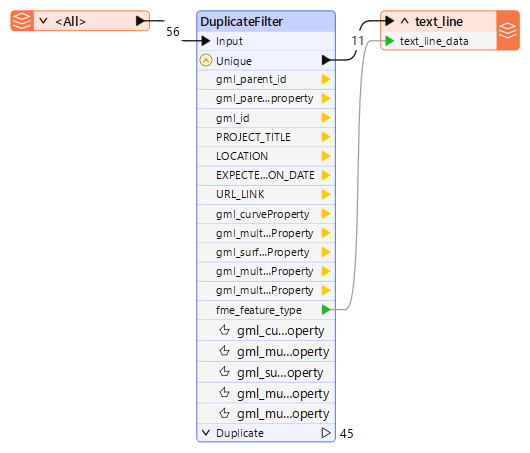Inspect the 11 feature count on Unique link
The height and width of the screenshot is (453, 530).
pos(358,41)
